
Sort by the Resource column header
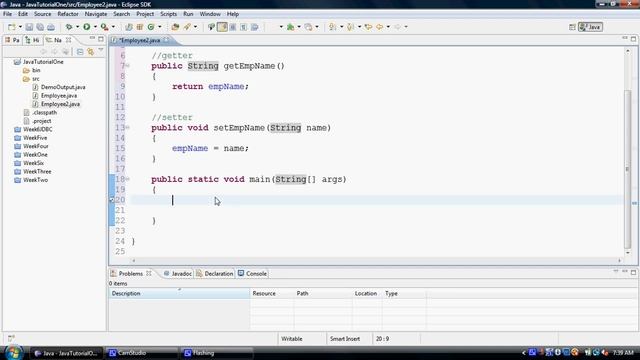click(271, 293)
